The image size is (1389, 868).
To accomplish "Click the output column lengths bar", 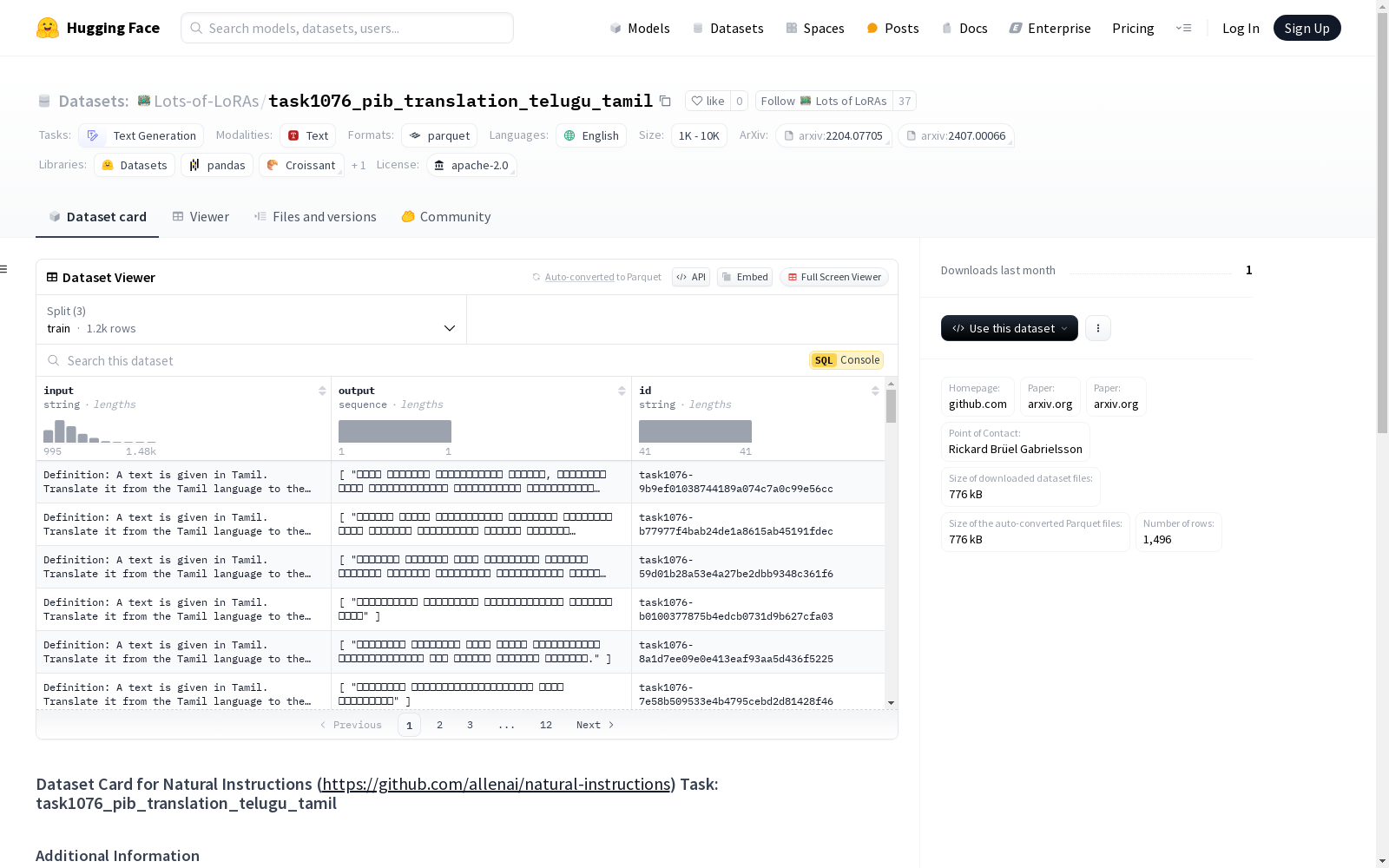I will tap(395, 431).
